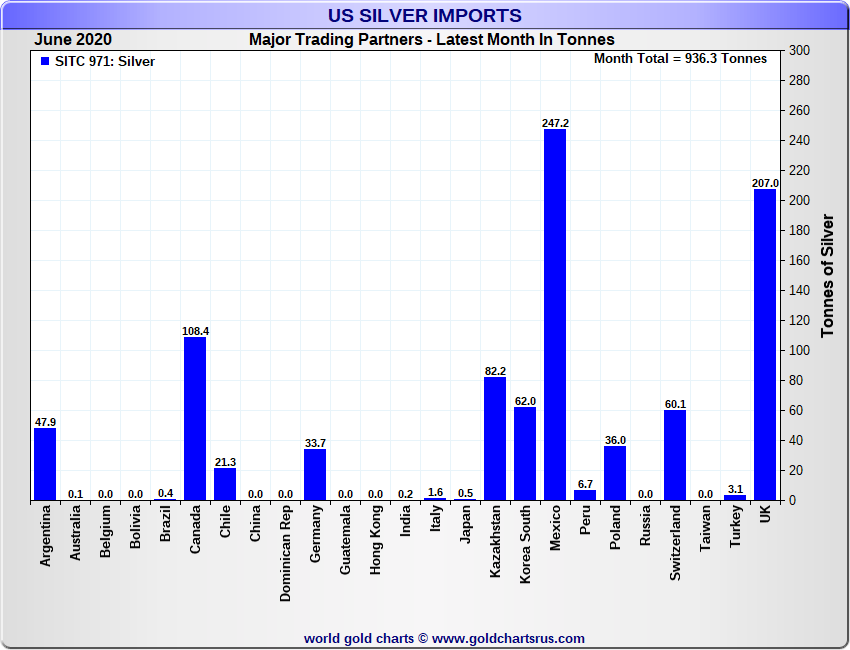
Task: Click the "Taiwan" axis label
Action: pos(705,529)
